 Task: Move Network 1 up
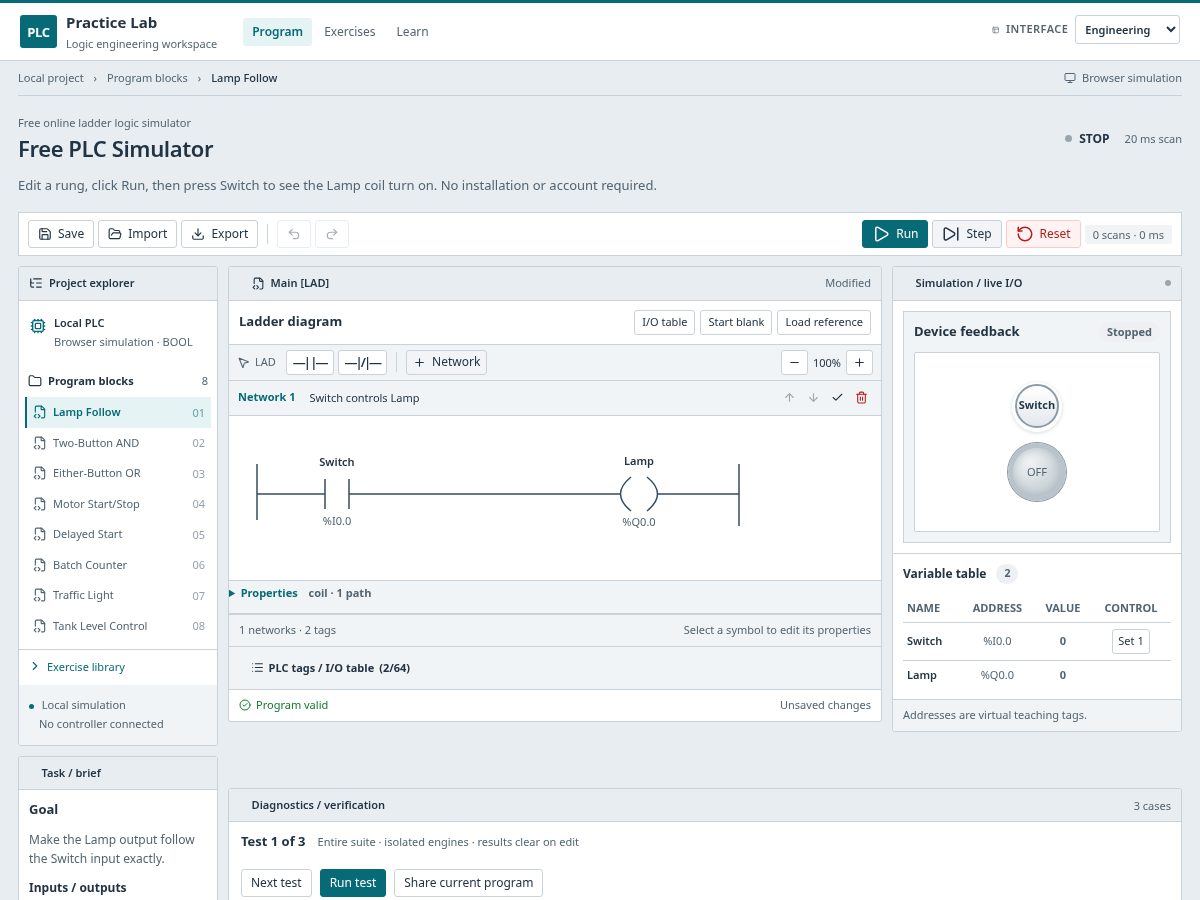pyautogui.click(x=789, y=398)
